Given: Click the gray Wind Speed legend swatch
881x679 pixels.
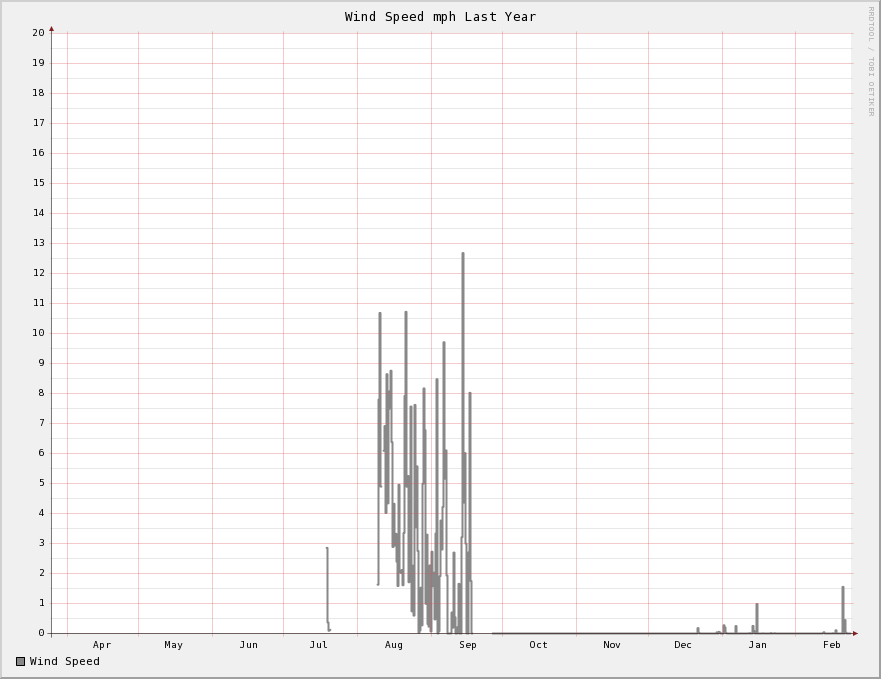Looking at the screenshot, I should (x=20, y=661).
